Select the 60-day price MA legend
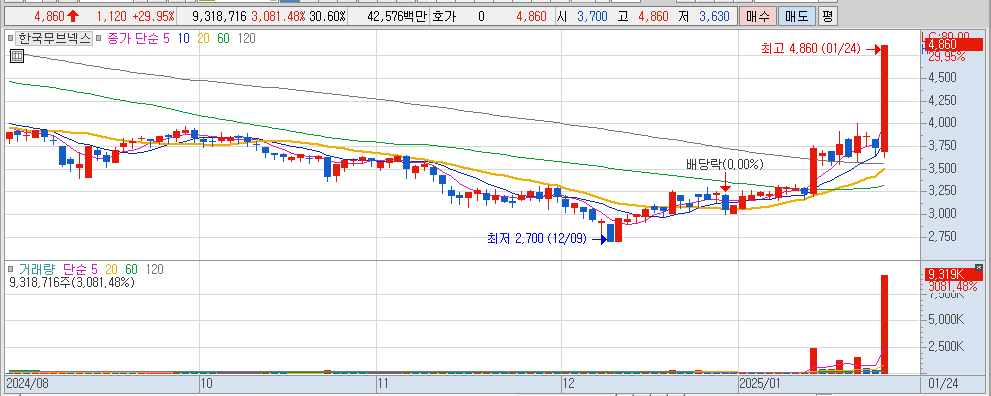The image size is (991, 396). 223,39
